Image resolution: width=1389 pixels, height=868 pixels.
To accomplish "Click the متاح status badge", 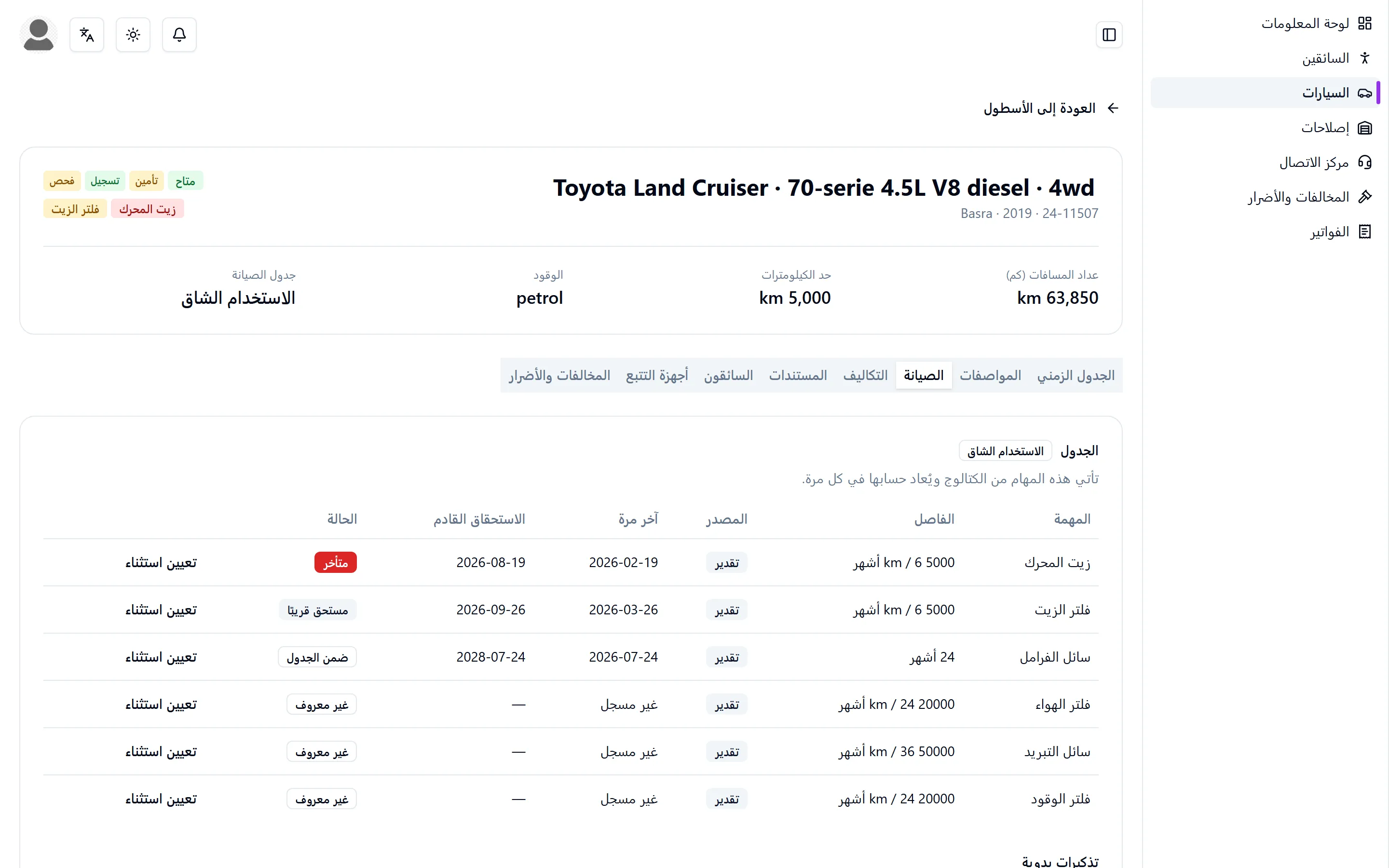I will click(185, 181).
